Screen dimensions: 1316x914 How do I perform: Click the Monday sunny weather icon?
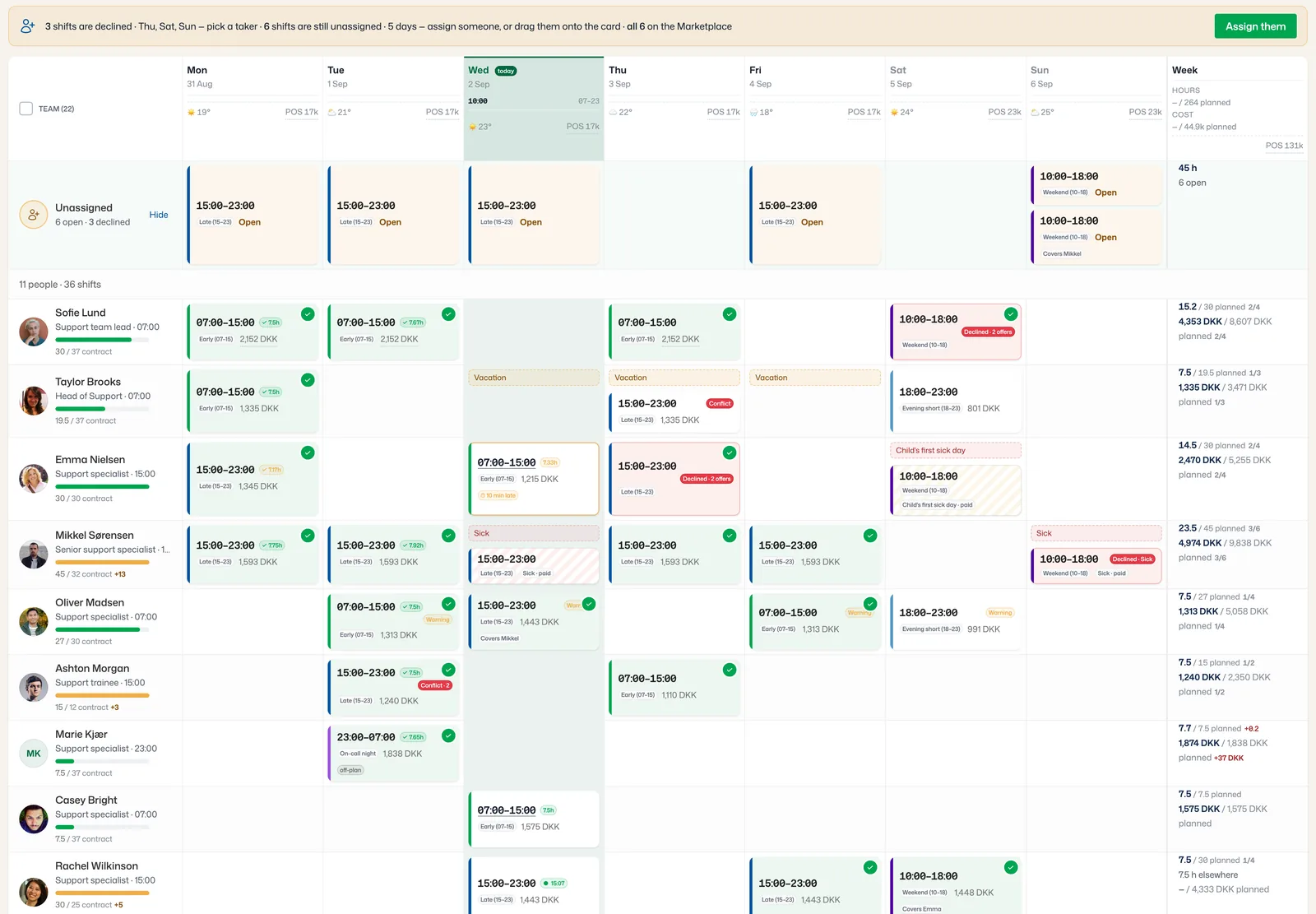click(191, 113)
